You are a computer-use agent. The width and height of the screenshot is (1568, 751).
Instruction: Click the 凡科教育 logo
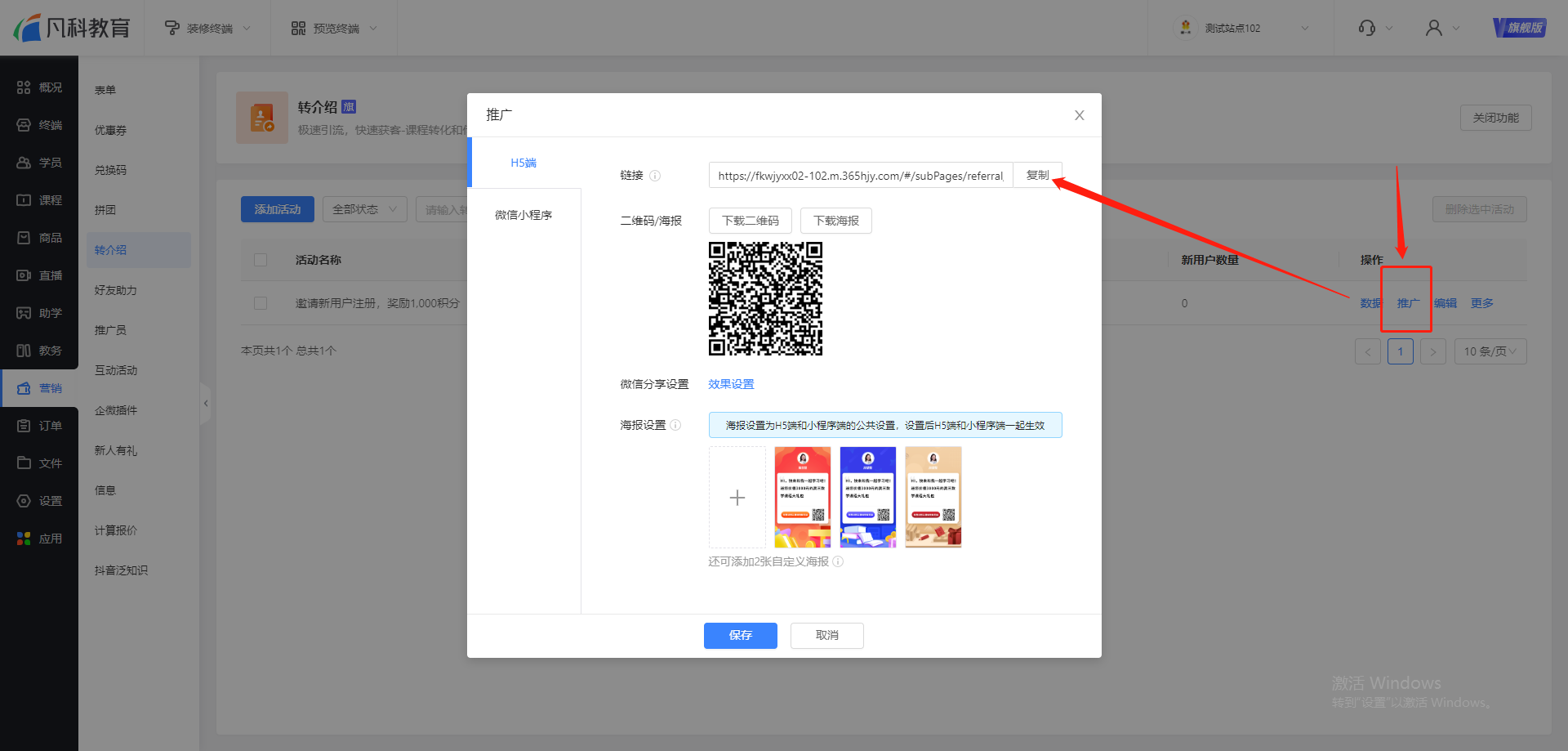click(x=72, y=28)
